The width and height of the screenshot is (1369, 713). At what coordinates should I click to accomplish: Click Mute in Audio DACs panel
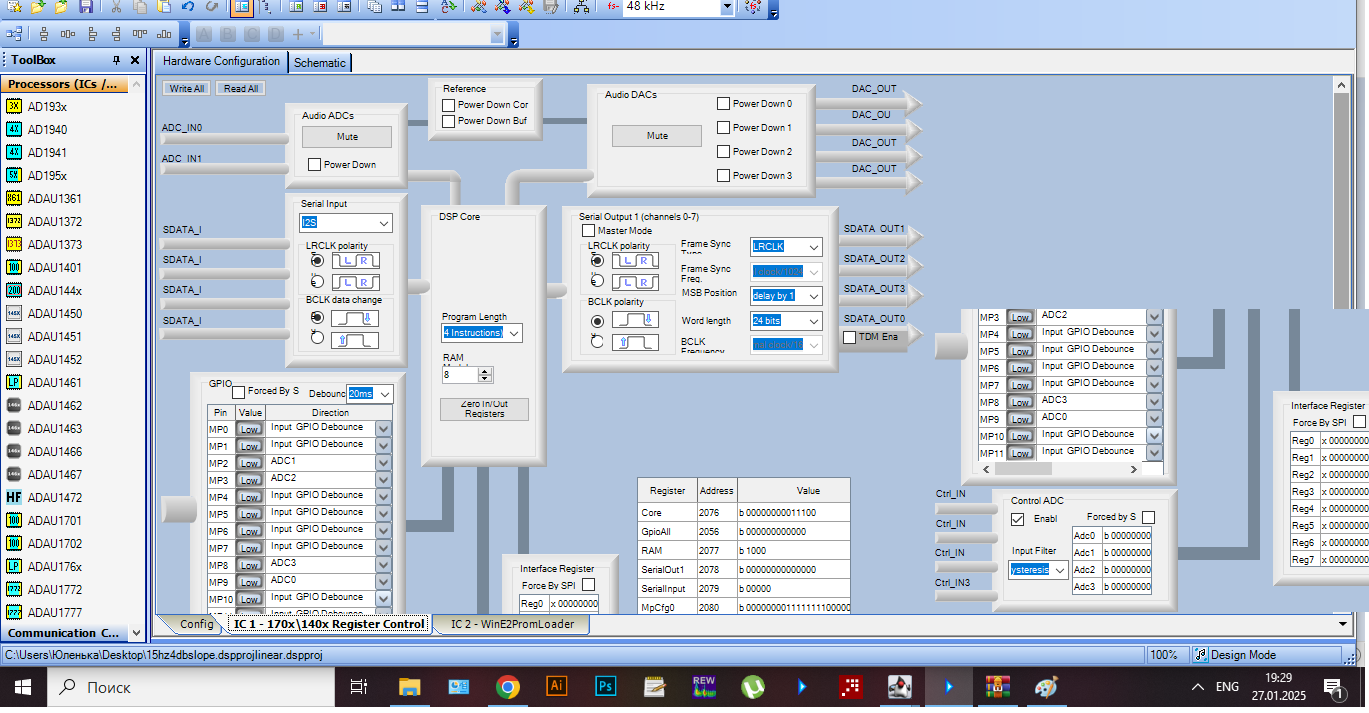(x=657, y=136)
